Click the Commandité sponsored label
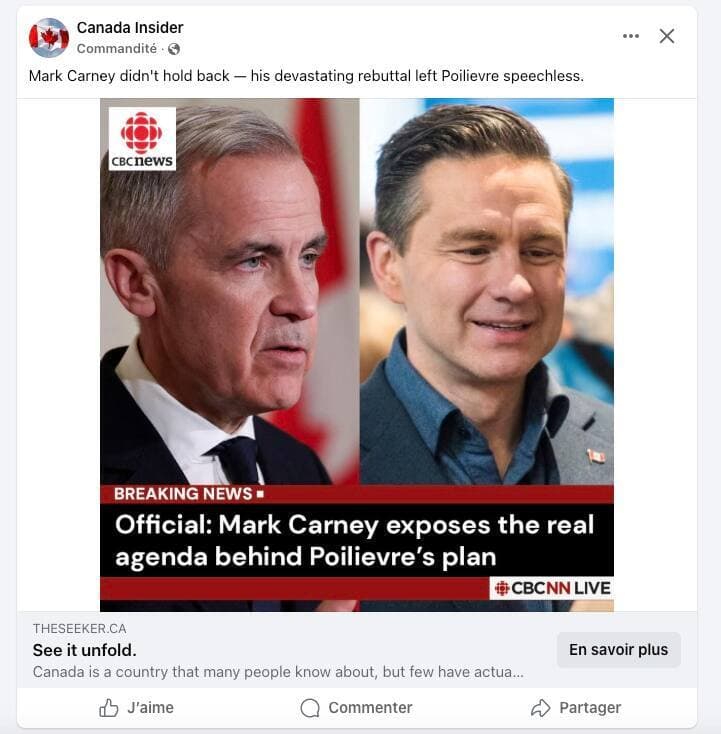This screenshot has width=721, height=734. click(117, 48)
